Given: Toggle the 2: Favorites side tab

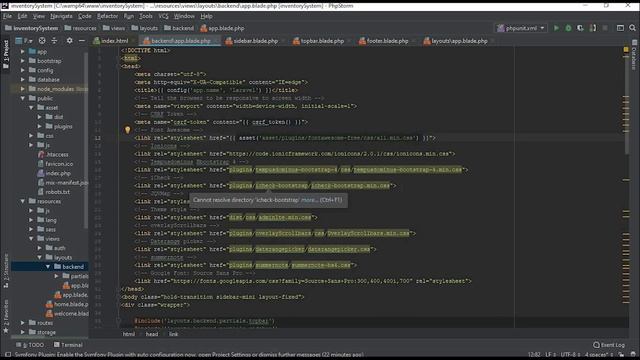Looking at the screenshot, I should click(6, 316).
